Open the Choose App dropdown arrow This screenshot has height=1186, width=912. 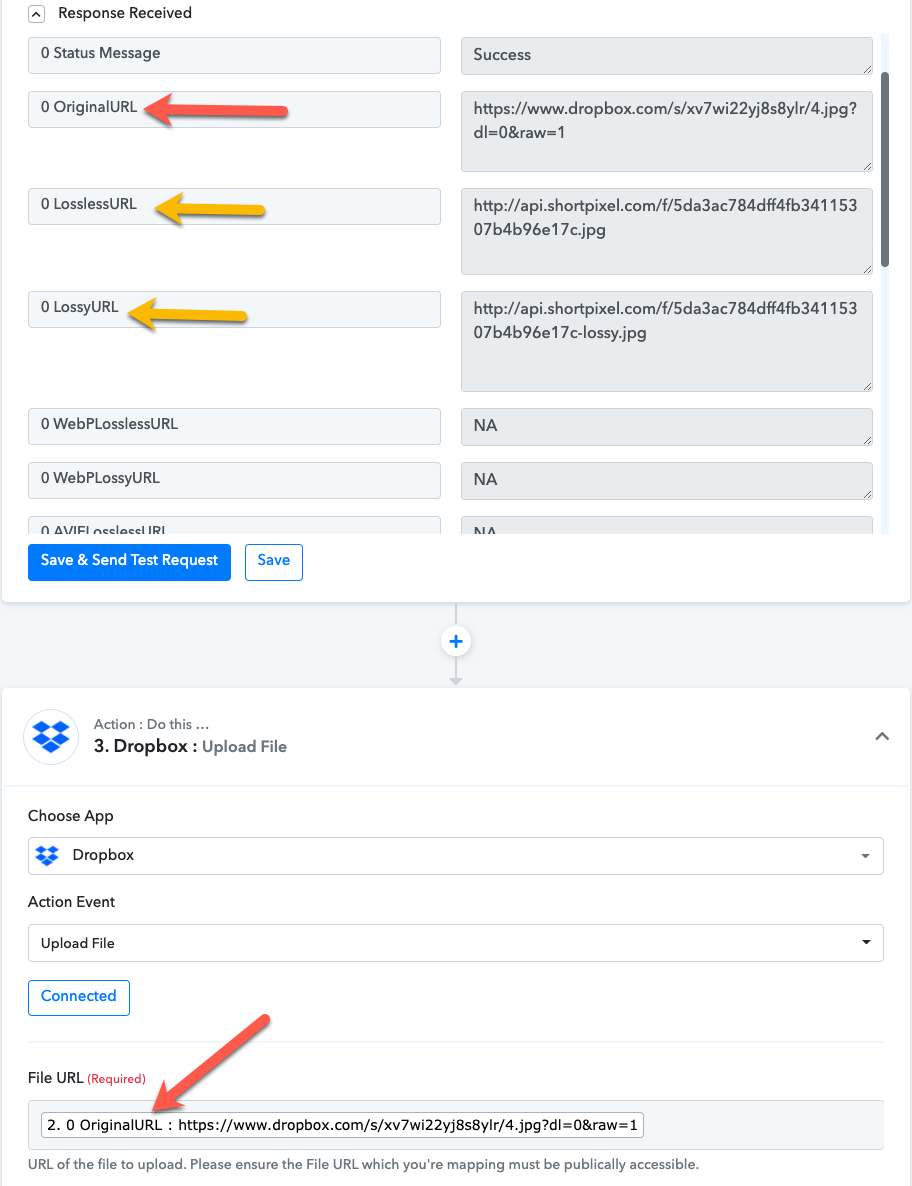[x=865, y=856]
